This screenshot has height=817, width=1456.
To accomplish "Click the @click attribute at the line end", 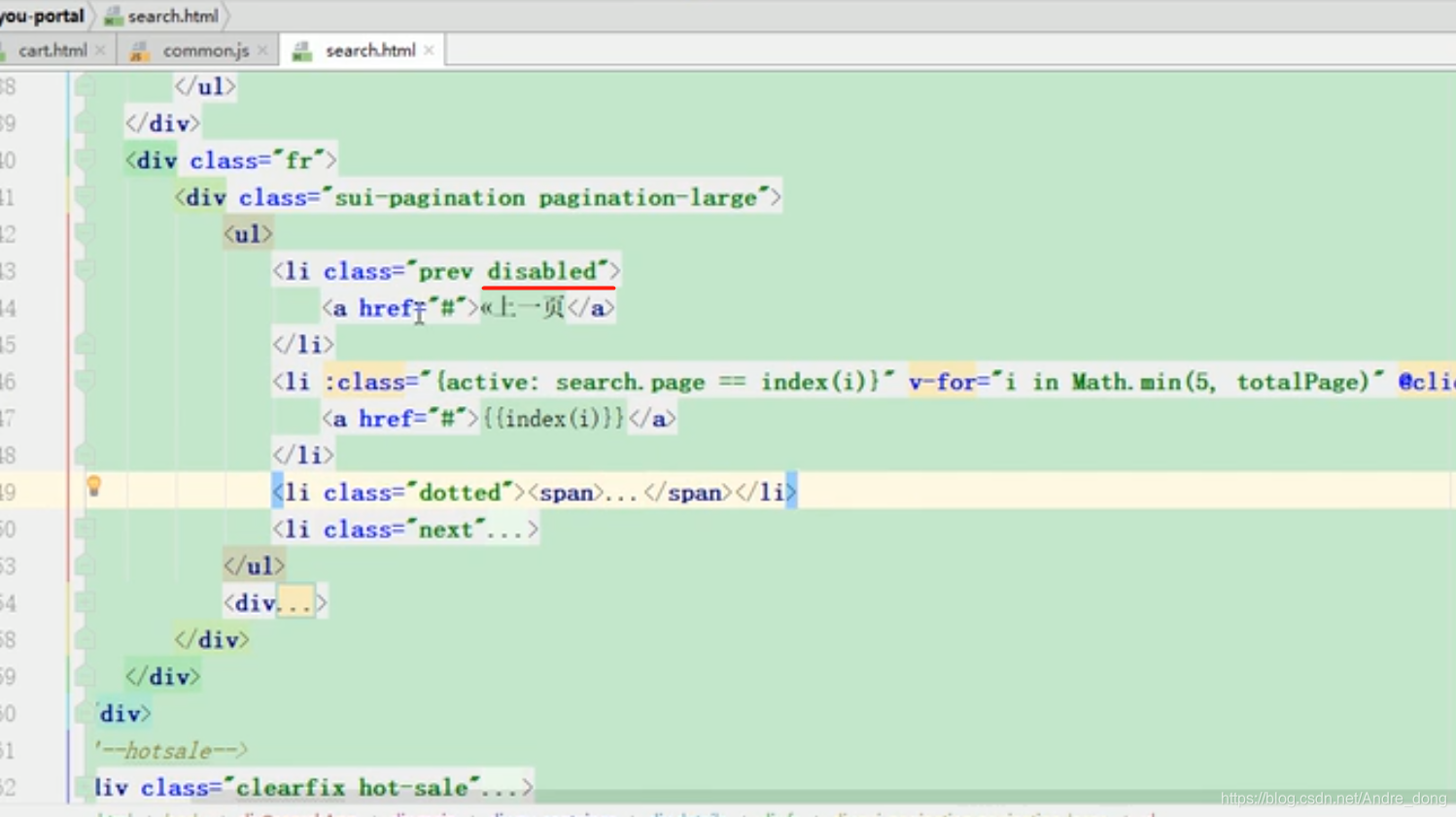I will 1426,382.
